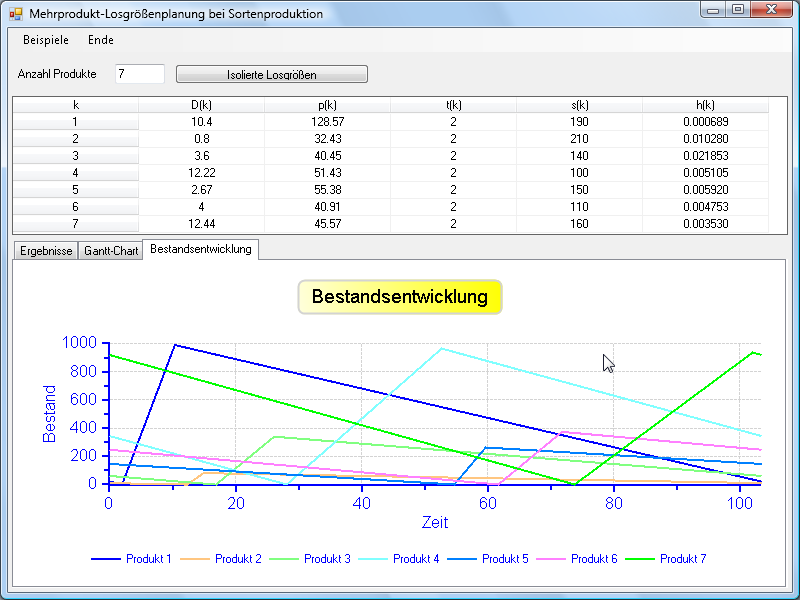Switch to the Gantt-Chart tab
This screenshot has width=800, height=600.
111,251
